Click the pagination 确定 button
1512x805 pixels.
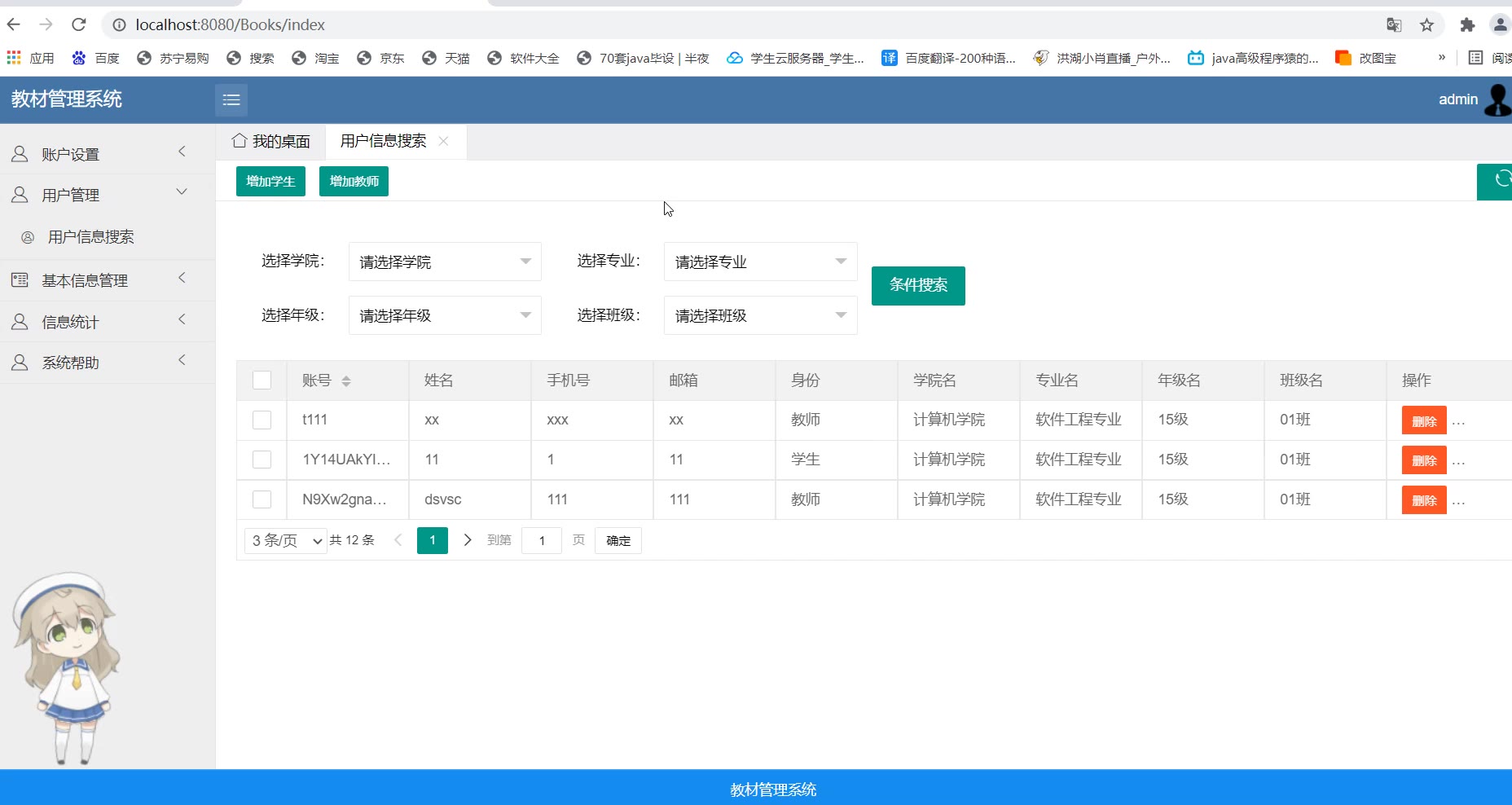[x=618, y=540]
